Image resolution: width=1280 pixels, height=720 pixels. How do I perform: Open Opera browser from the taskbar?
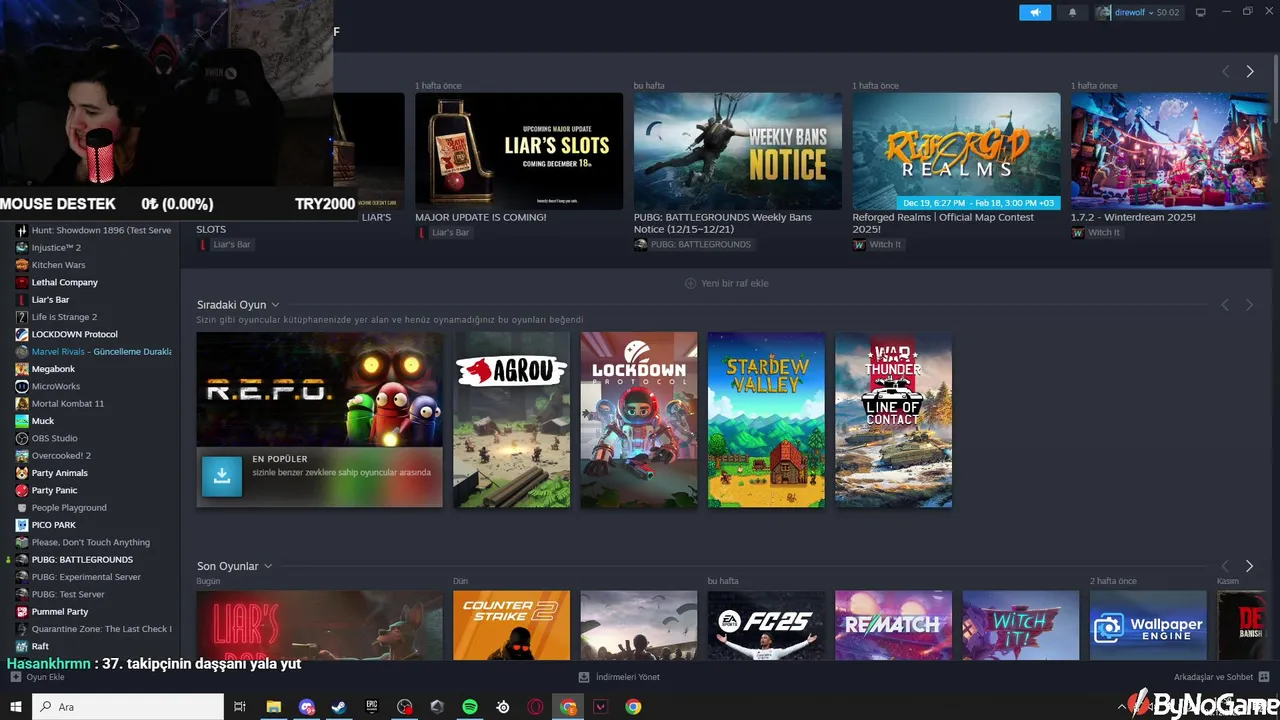[536, 707]
